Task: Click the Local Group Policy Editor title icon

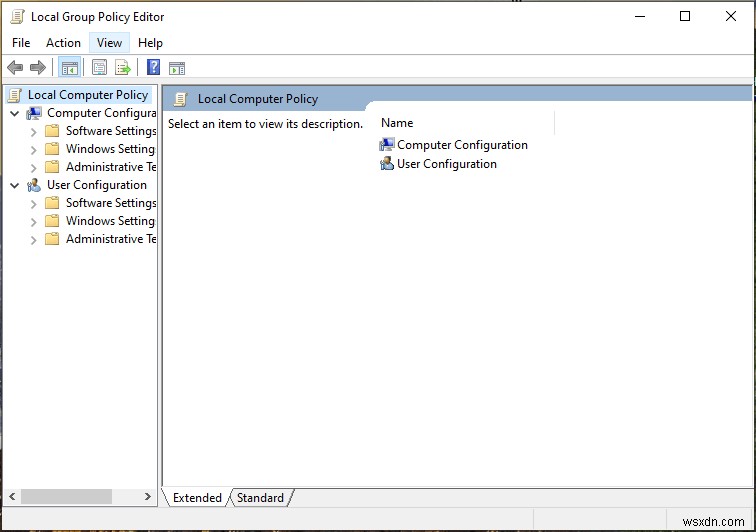Action: point(18,17)
